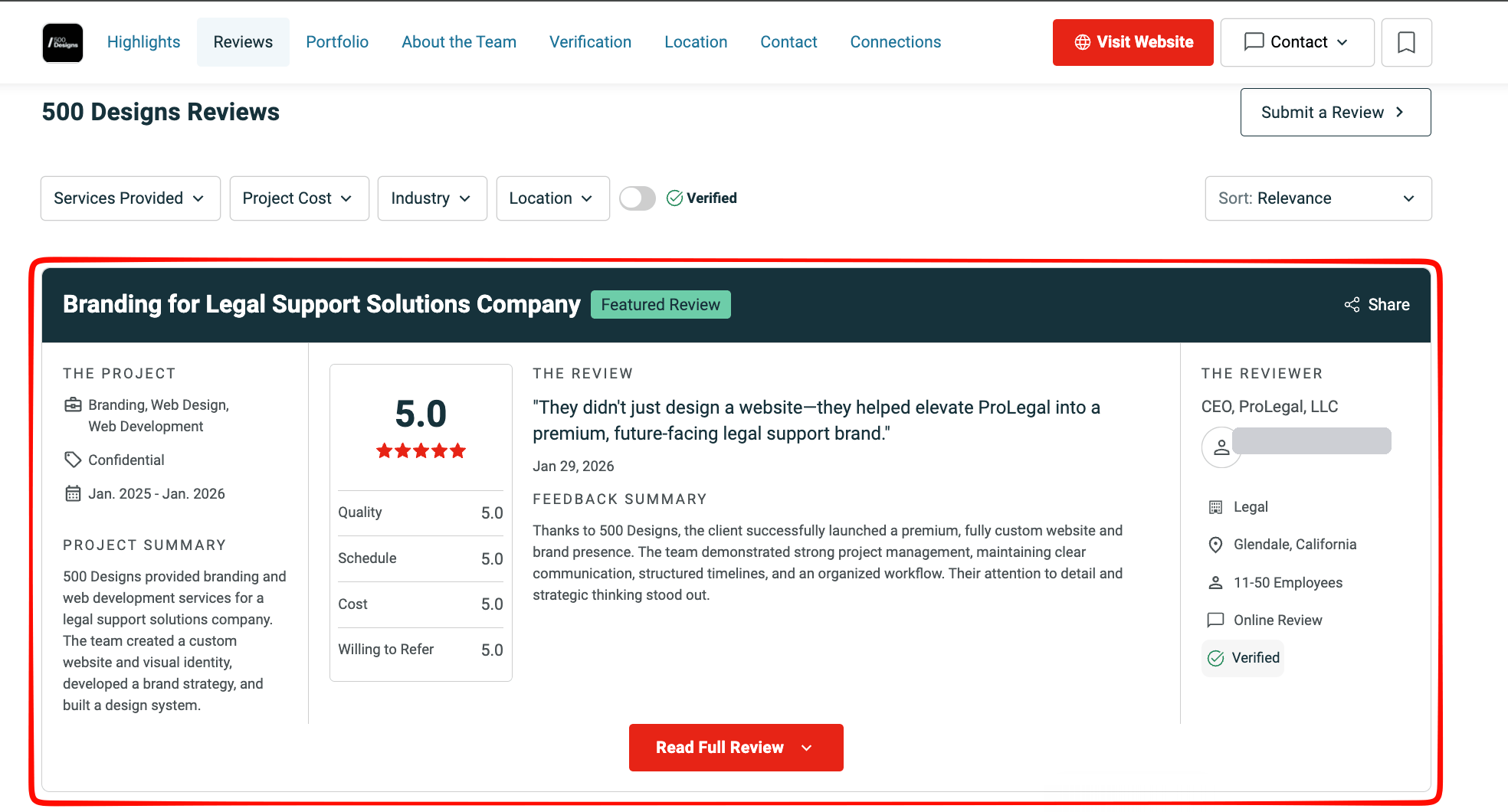Image resolution: width=1508 pixels, height=812 pixels.
Task: Click the price tag icon beside Confidential
Action: pos(73,460)
